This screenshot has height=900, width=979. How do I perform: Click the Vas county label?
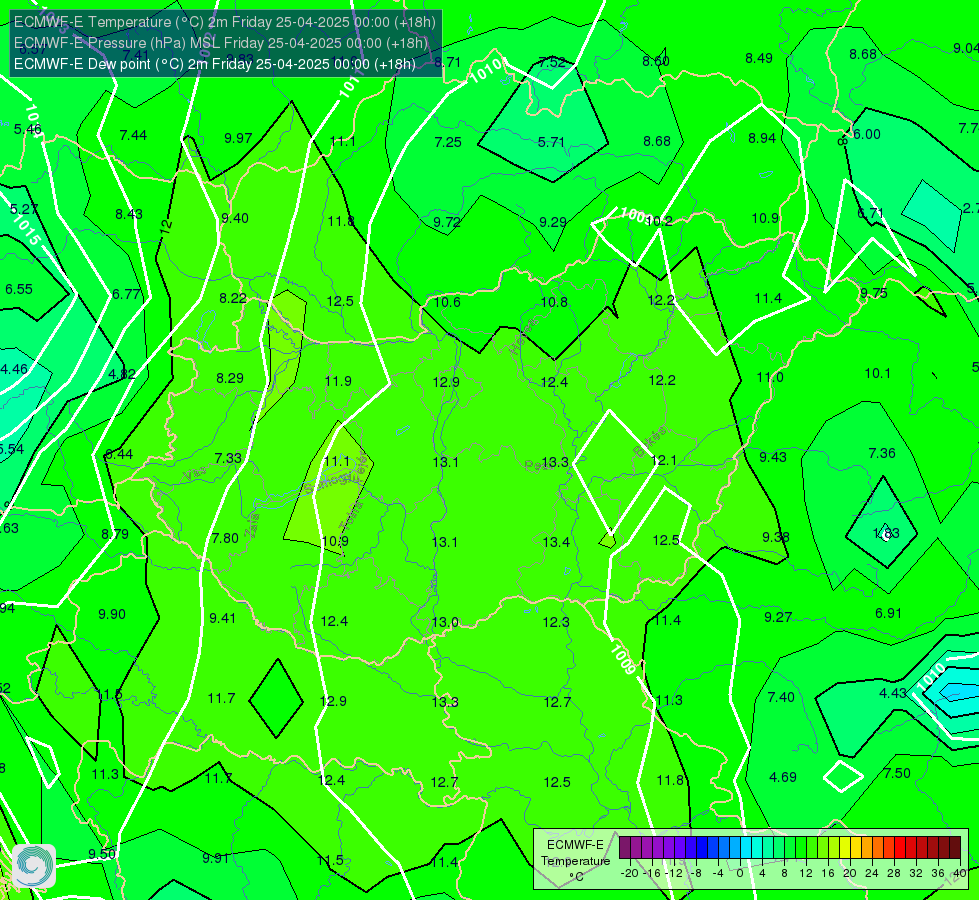195,474
